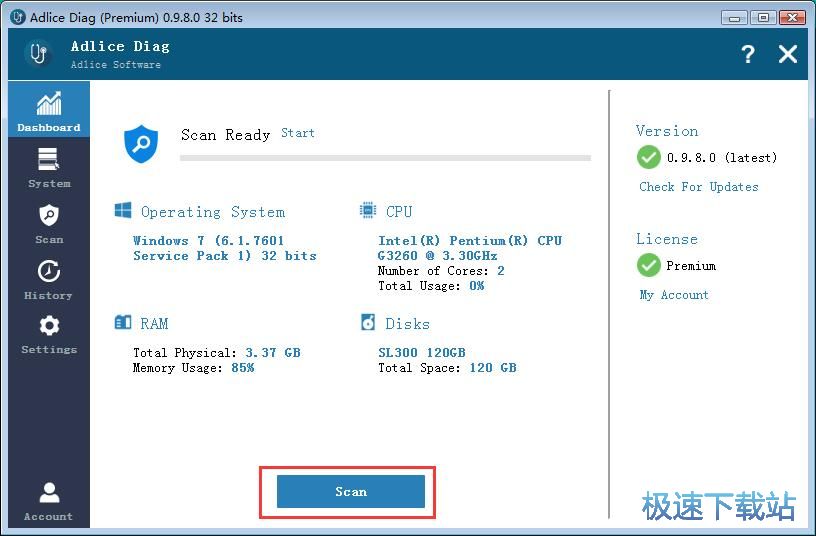816x536 pixels.
Task: Click the green checkmark beside version 0.9.8.0
Action: (x=648, y=157)
